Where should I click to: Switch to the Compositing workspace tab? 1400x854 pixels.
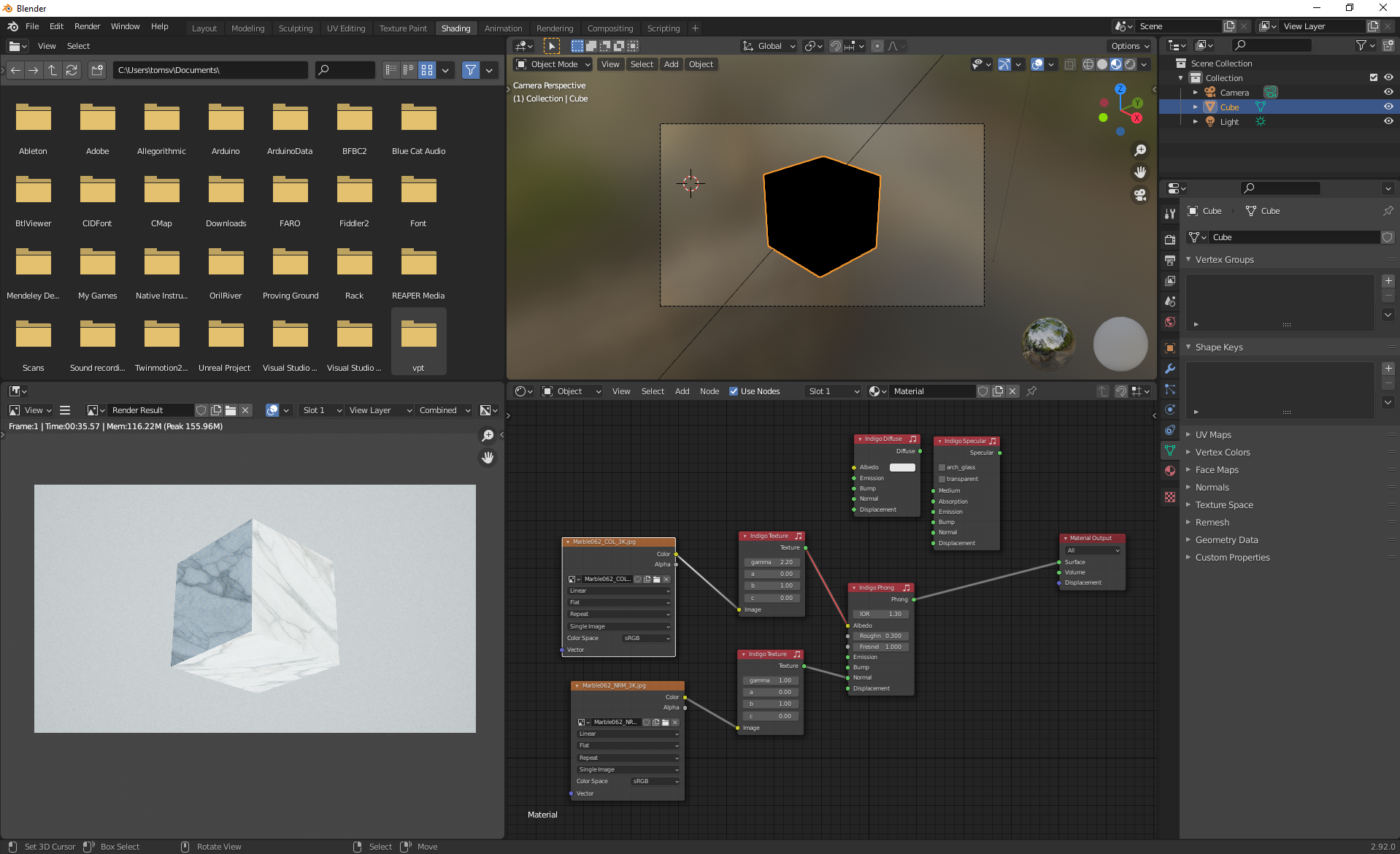coord(609,28)
